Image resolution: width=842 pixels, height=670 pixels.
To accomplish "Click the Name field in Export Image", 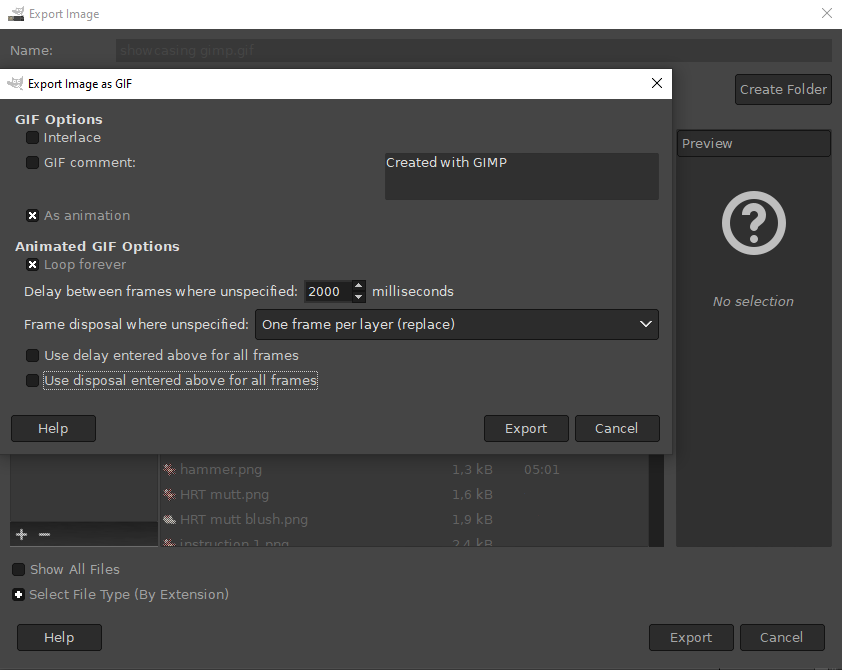I will [474, 50].
